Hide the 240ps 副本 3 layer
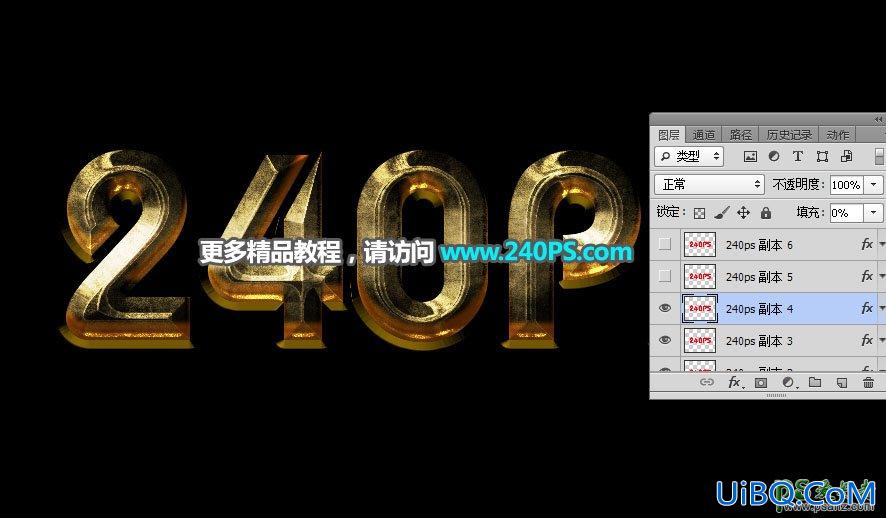886x518 pixels. pyautogui.click(x=665, y=340)
